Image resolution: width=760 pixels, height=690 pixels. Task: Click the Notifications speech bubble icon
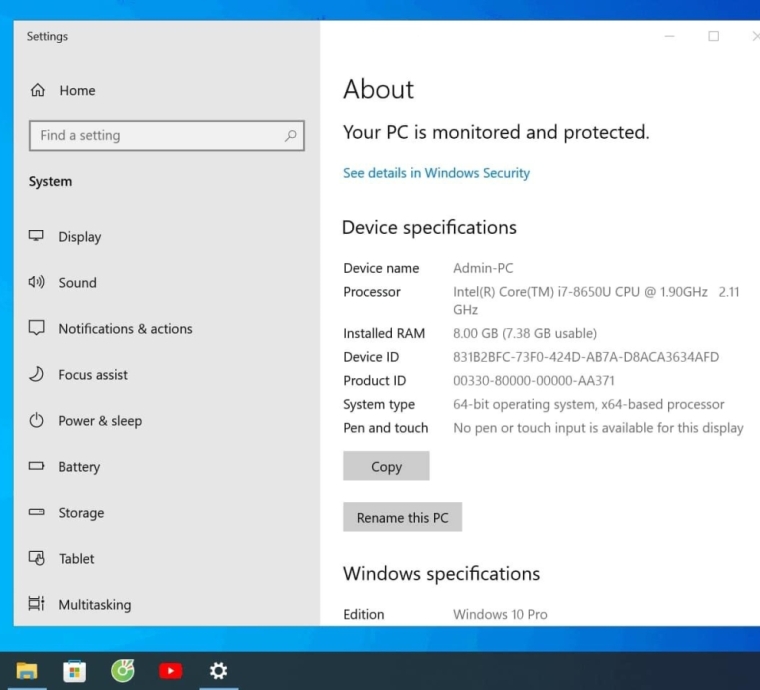36,328
